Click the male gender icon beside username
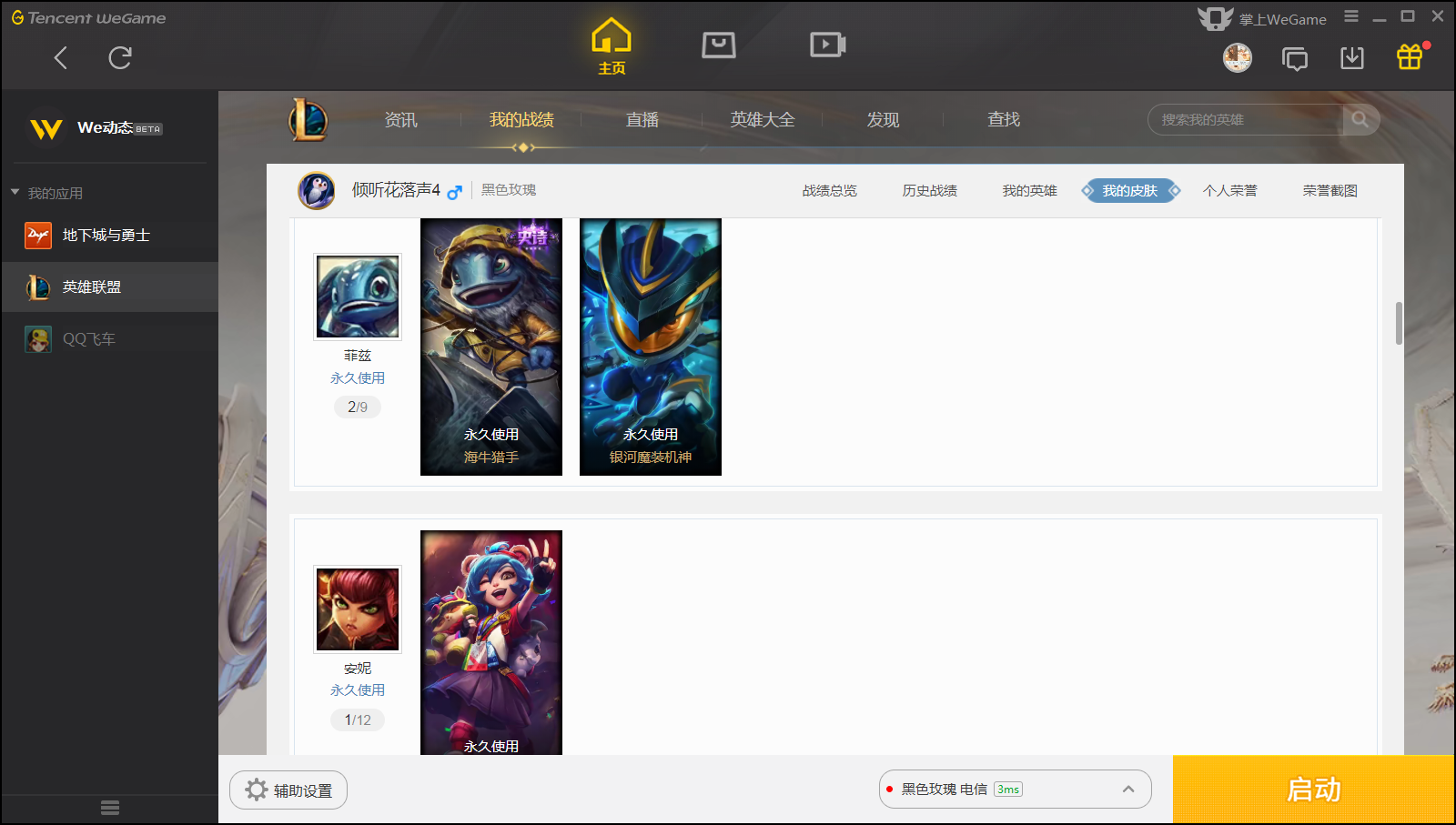Image resolution: width=1456 pixels, height=825 pixels. 455,191
